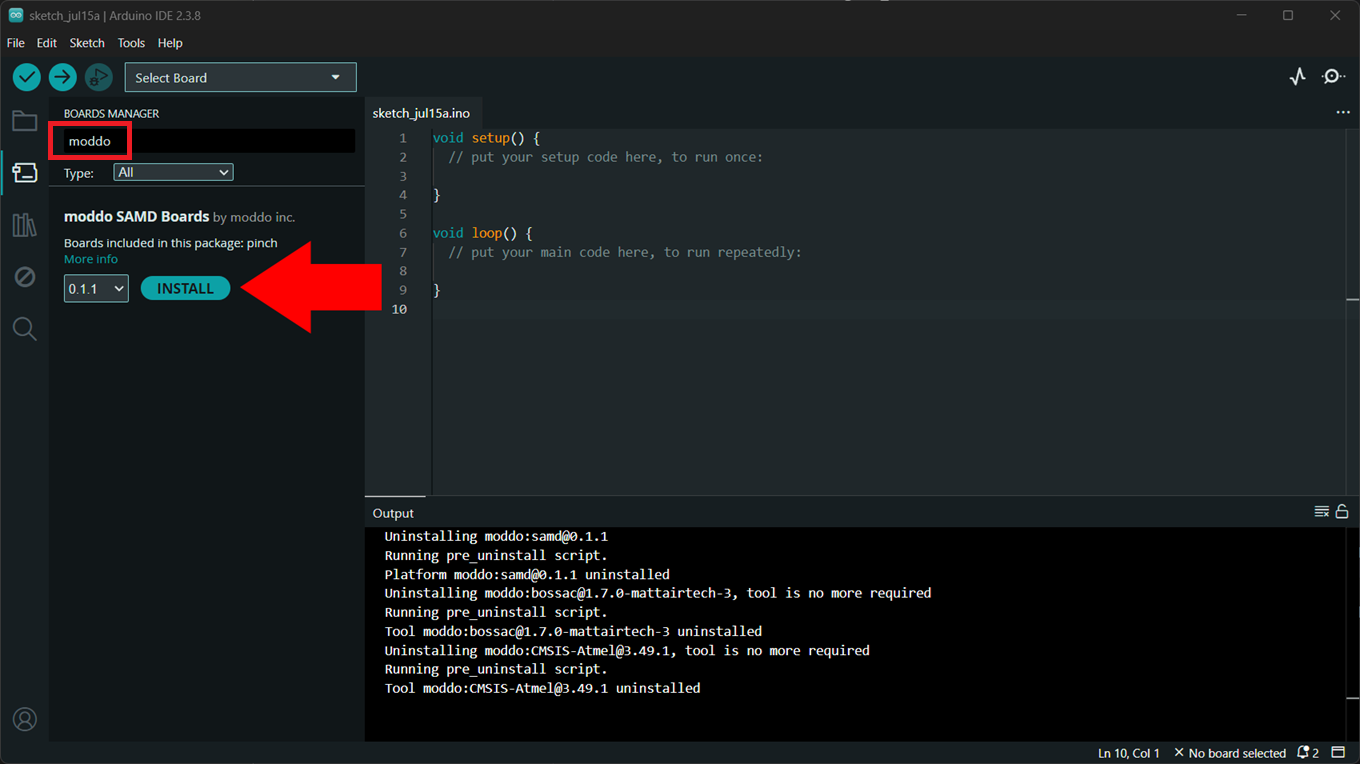Open the Serial Plotter icon
This screenshot has width=1360, height=764.
(x=1298, y=77)
